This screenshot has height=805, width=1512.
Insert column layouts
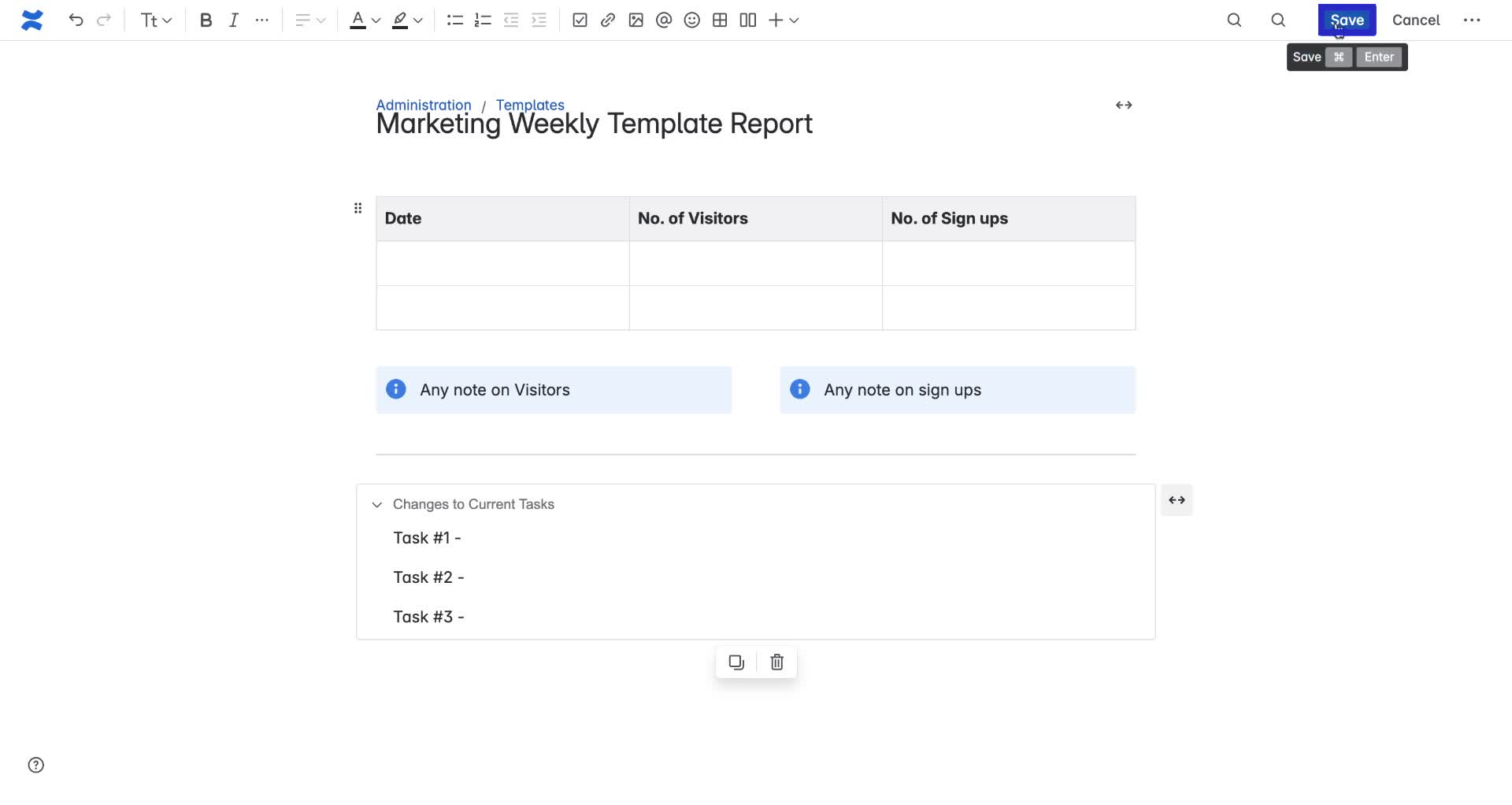[748, 20]
